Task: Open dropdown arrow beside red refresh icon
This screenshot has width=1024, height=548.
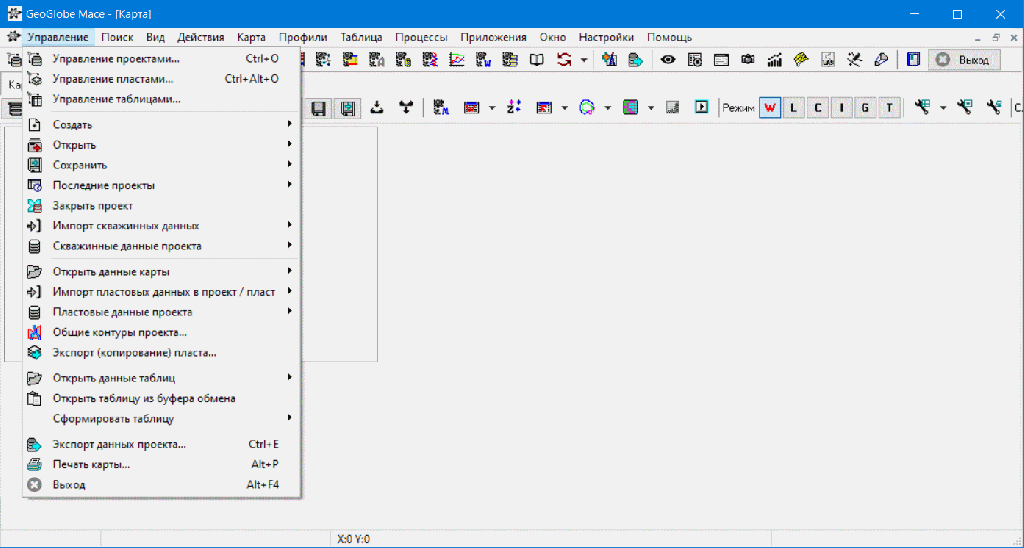Action: (x=584, y=60)
